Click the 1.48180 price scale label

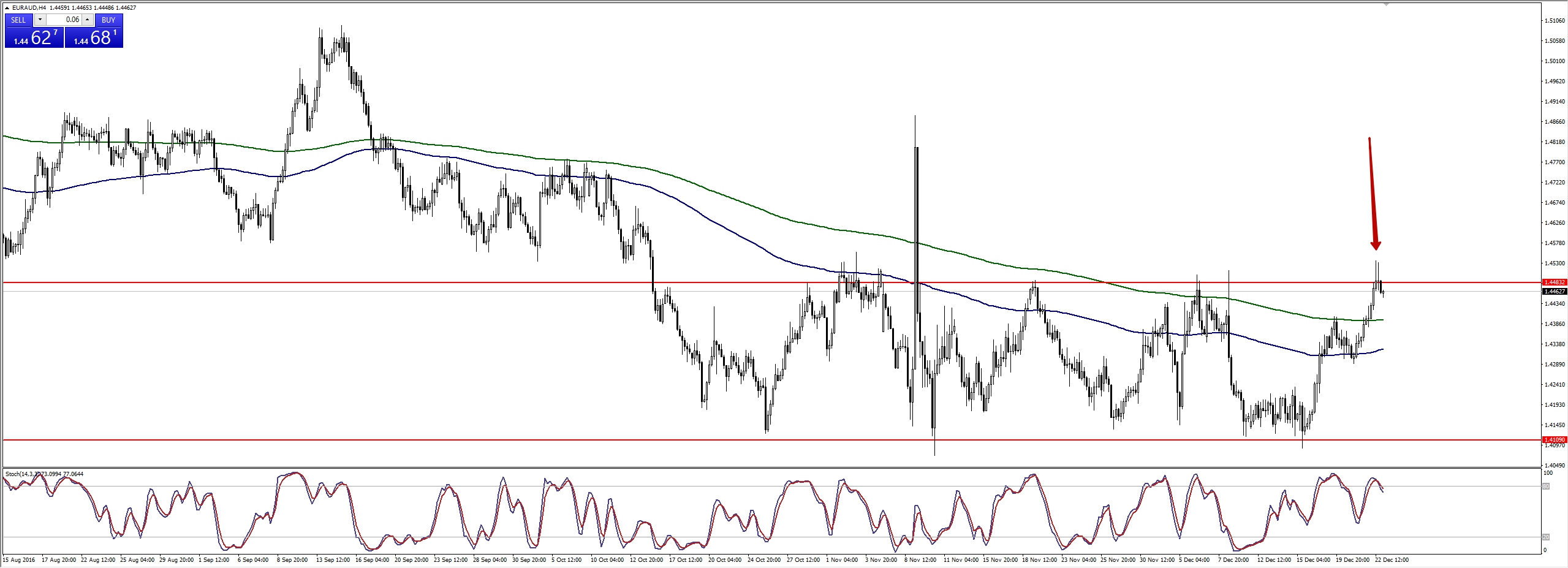click(x=1555, y=142)
